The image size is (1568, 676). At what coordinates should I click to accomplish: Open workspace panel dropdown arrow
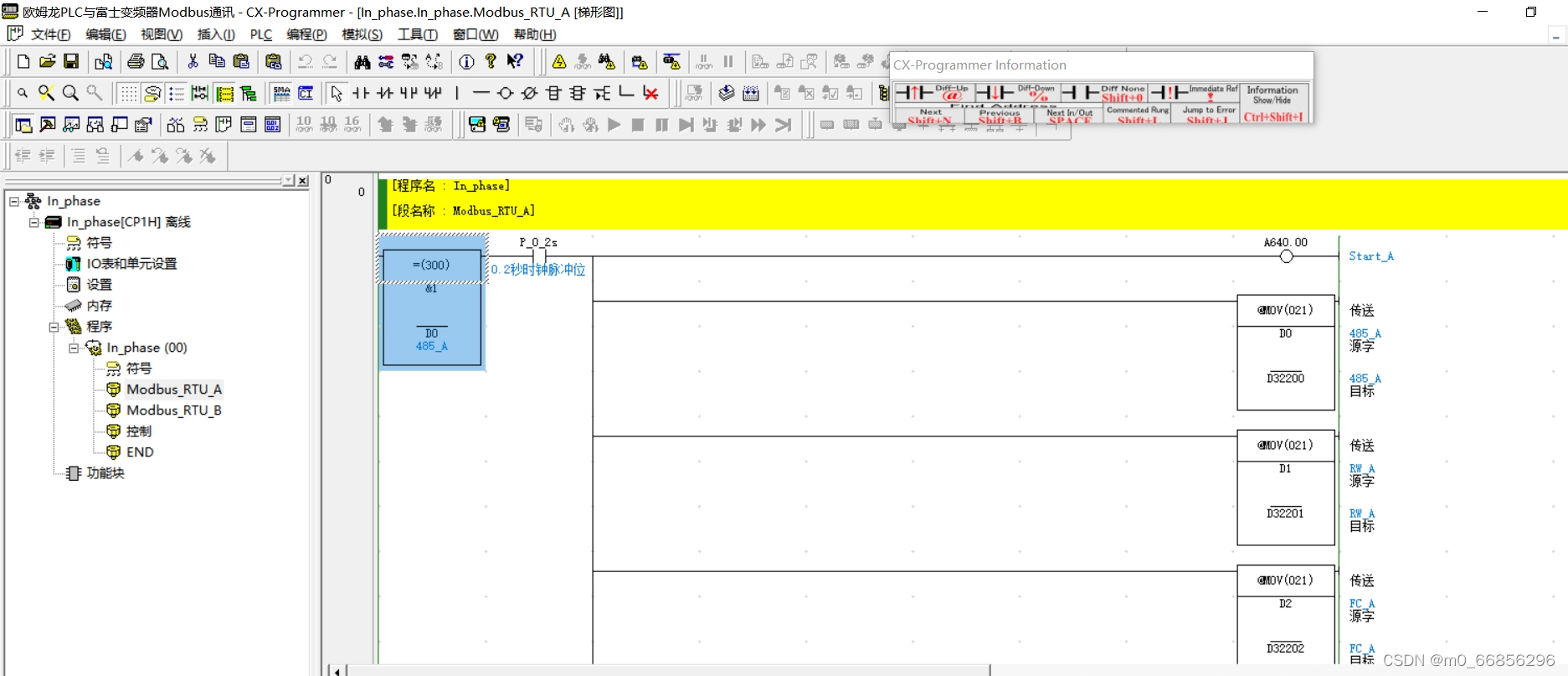point(289,180)
